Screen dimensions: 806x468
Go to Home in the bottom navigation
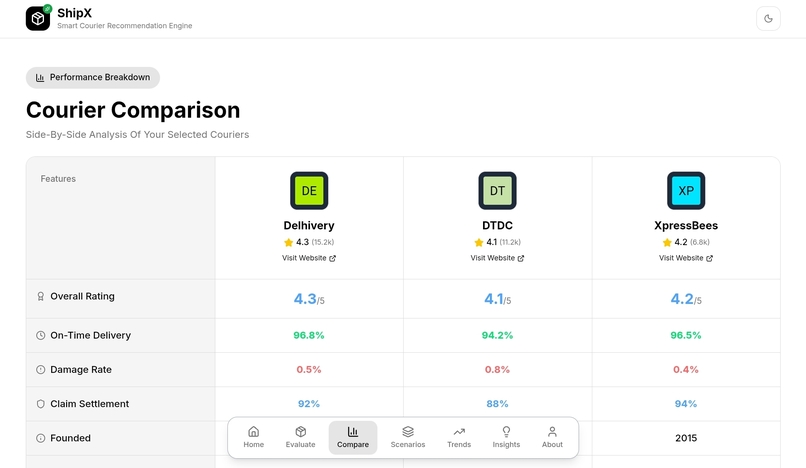pos(253,438)
